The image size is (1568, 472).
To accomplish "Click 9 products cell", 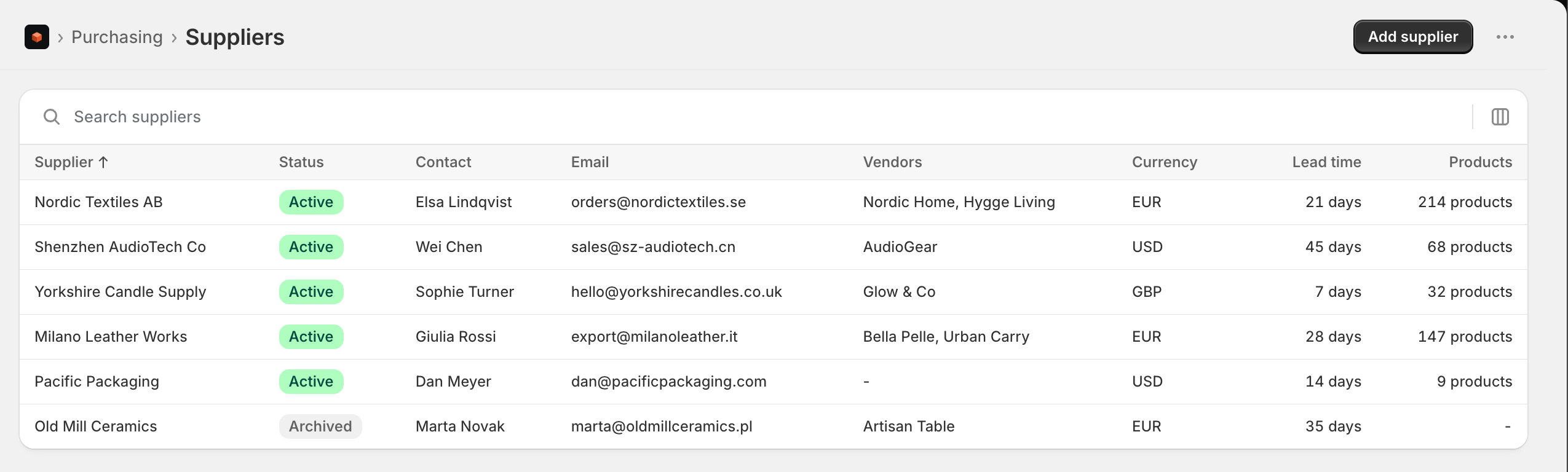I will click(x=1475, y=382).
